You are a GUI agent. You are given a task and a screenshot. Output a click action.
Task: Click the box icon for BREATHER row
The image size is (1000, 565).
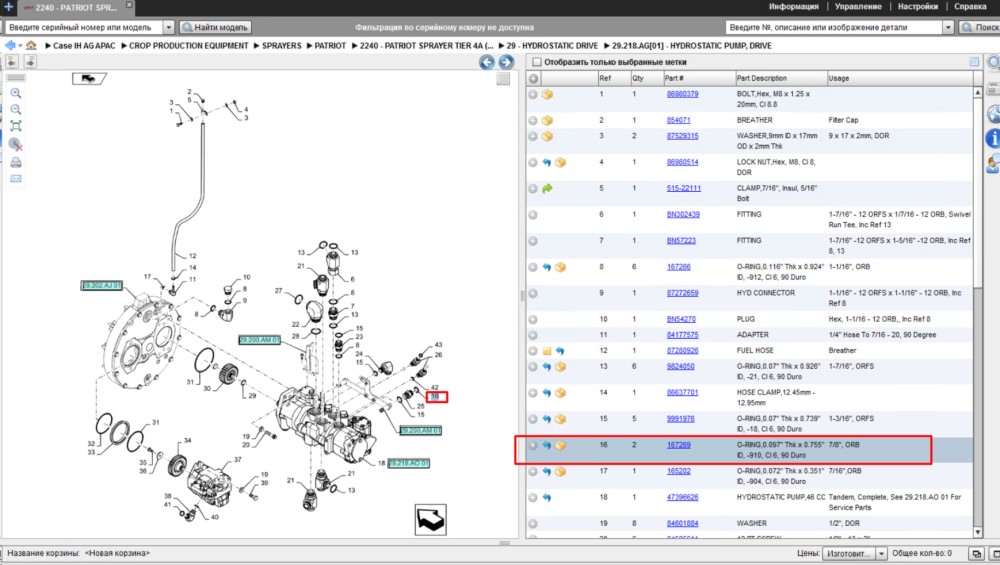547,121
